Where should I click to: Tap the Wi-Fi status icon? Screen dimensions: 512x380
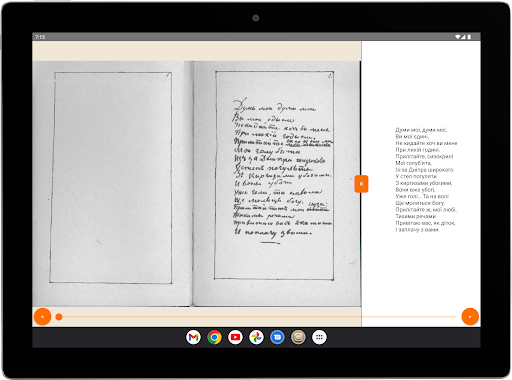pos(458,37)
